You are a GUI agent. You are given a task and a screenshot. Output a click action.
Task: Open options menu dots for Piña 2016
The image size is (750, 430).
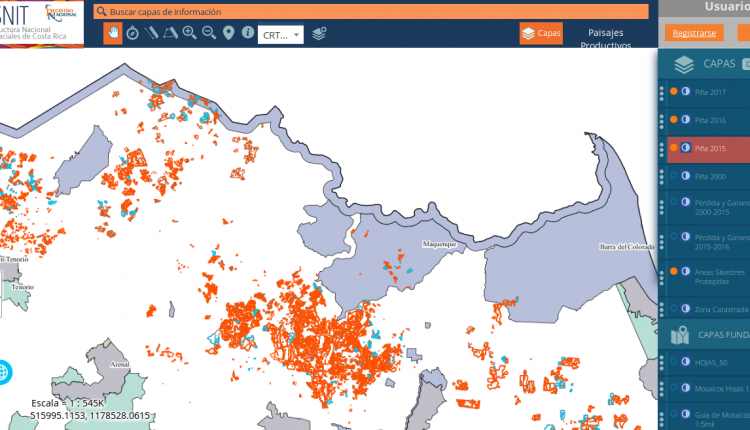click(x=661, y=120)
